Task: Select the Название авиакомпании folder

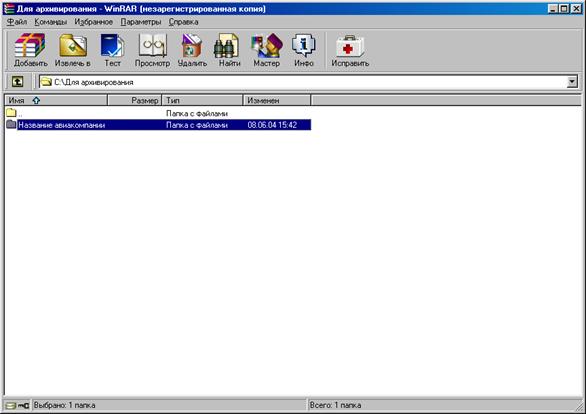Action: coord(158,125)
